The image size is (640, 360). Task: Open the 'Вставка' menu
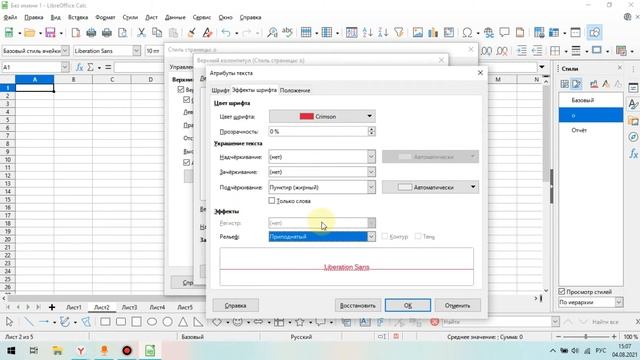pyautogui.click(x=78, y=18)
